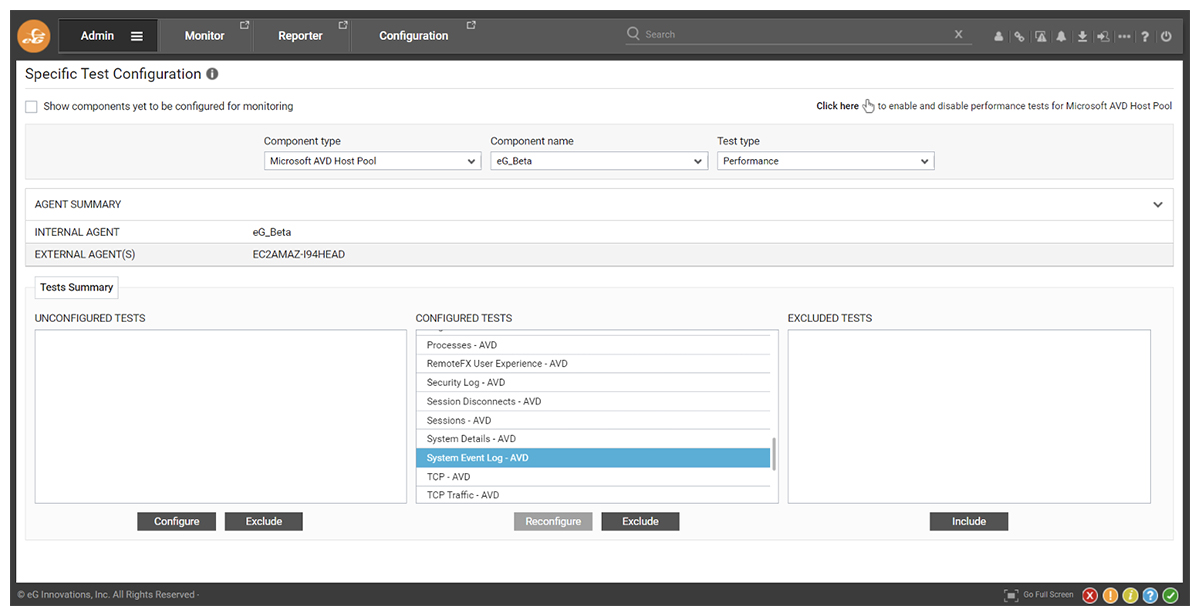1200x616 pixels.
Task: Click the magnifier search icon
Action: point(633,33)
